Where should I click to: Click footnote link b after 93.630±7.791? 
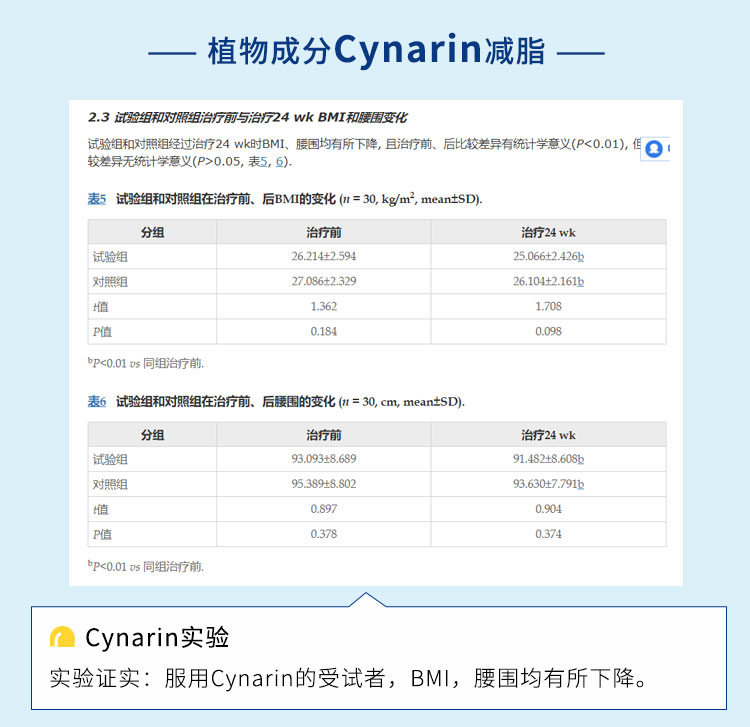click(x=581, y=484)
